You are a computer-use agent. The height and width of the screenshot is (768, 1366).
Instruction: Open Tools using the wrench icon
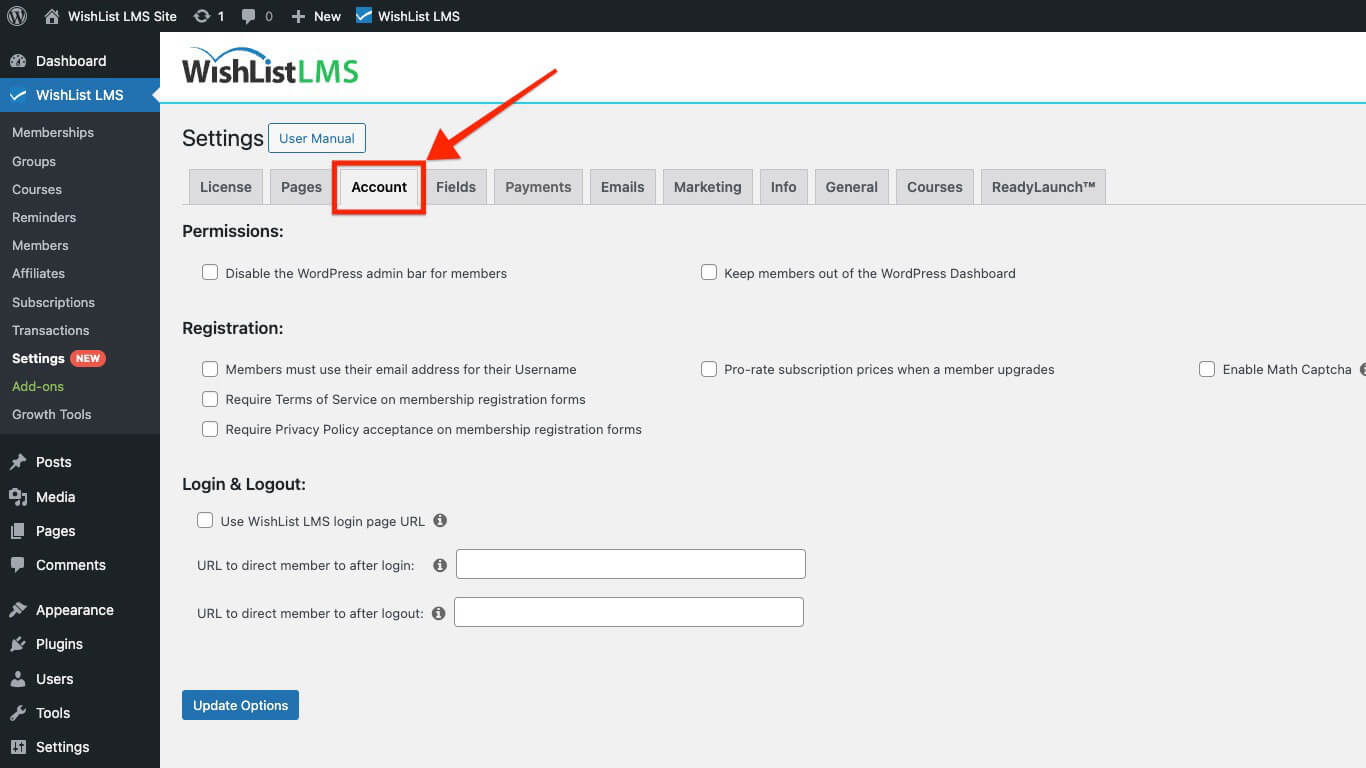(x=16, y=712)
